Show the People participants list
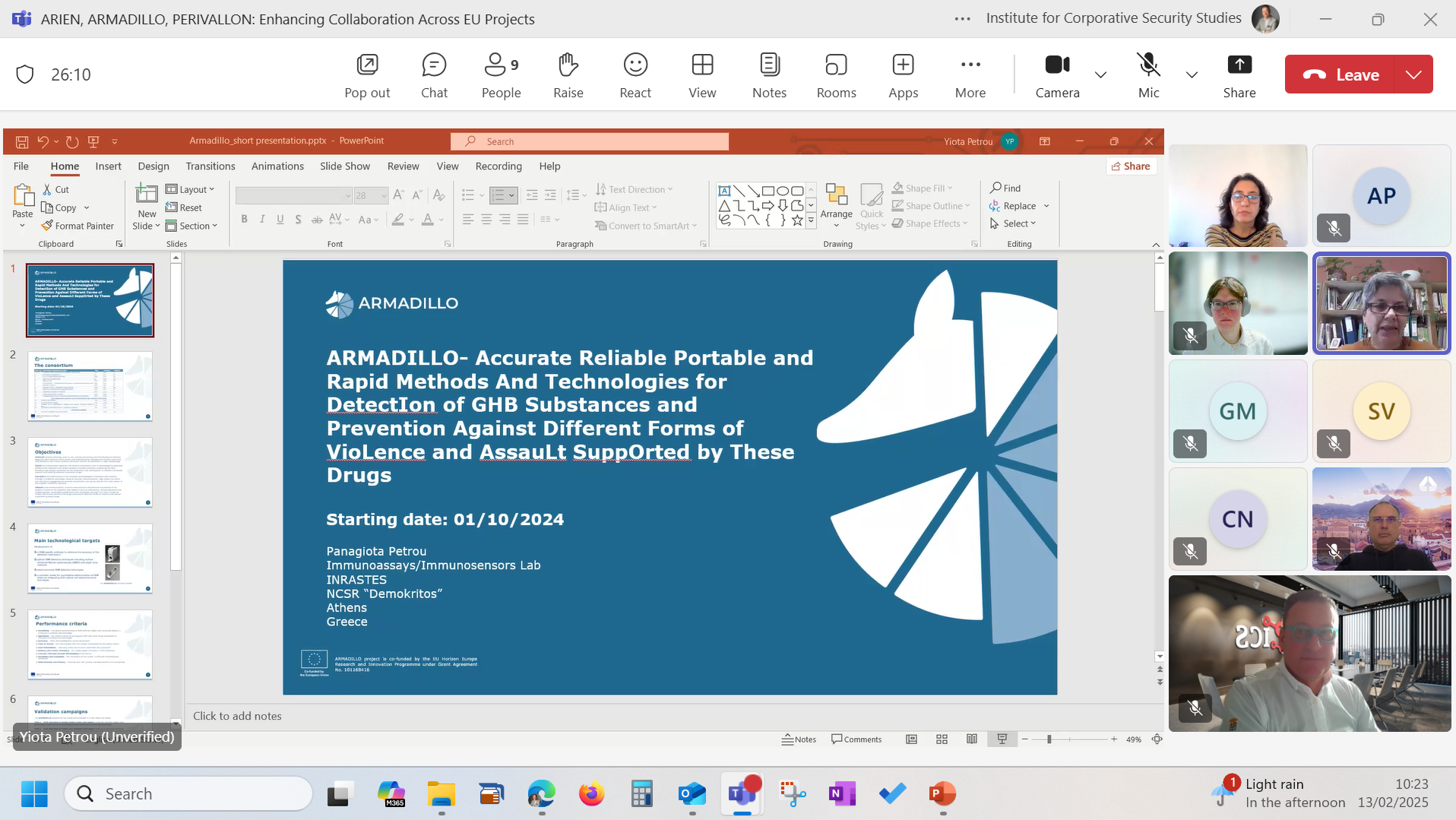Image resolution: width=1456 pixels, height=820 pixels. (501, 74)
